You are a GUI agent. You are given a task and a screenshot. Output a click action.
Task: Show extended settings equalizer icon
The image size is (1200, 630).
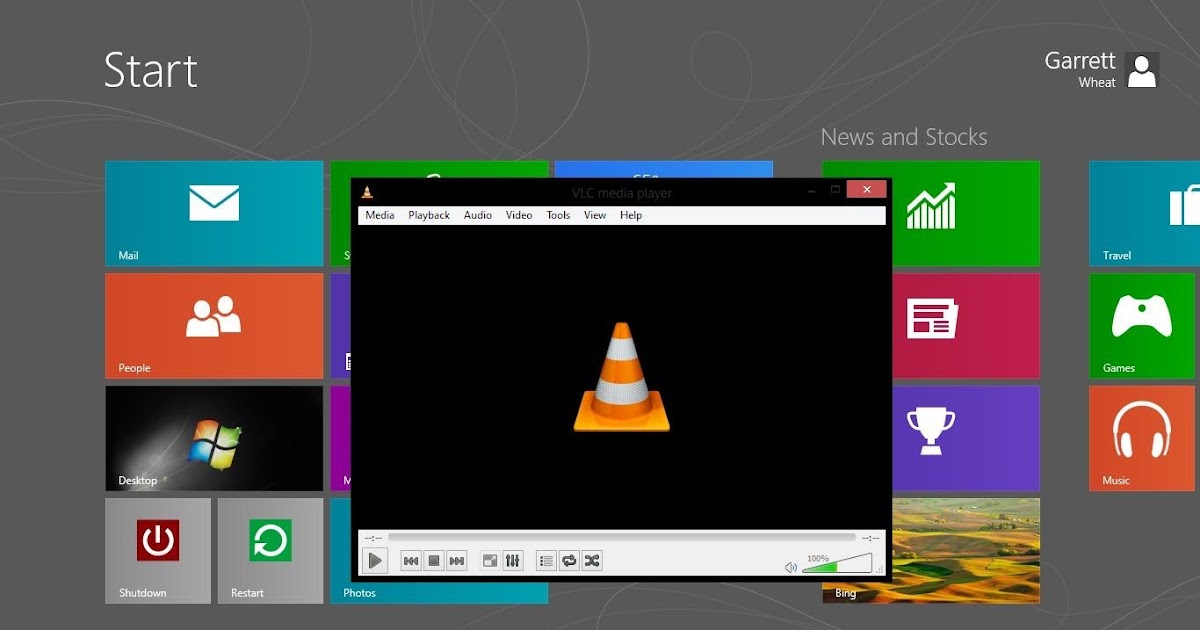pos(512,561)
